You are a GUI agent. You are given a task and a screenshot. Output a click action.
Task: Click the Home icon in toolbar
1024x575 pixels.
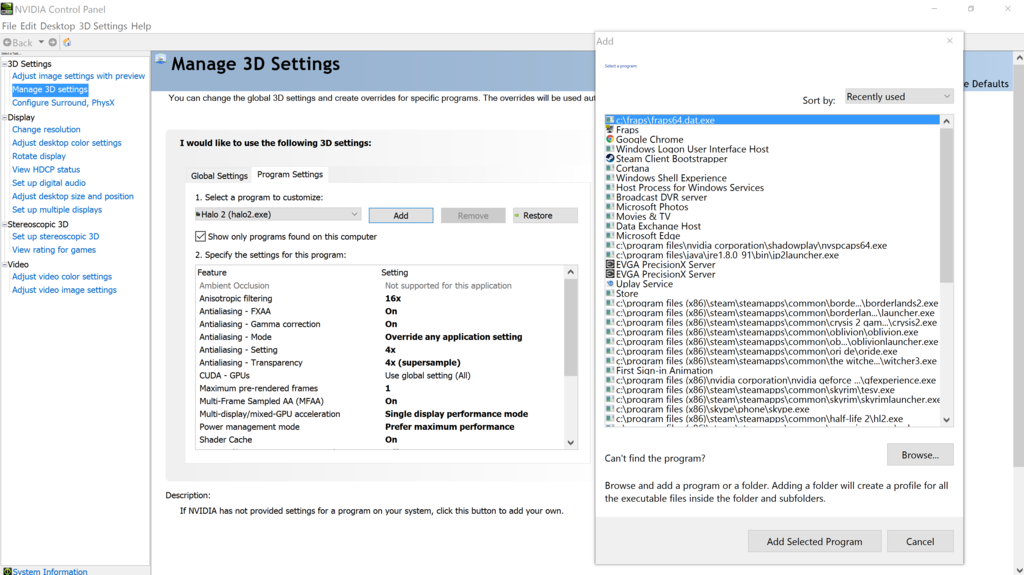(67, 42)
